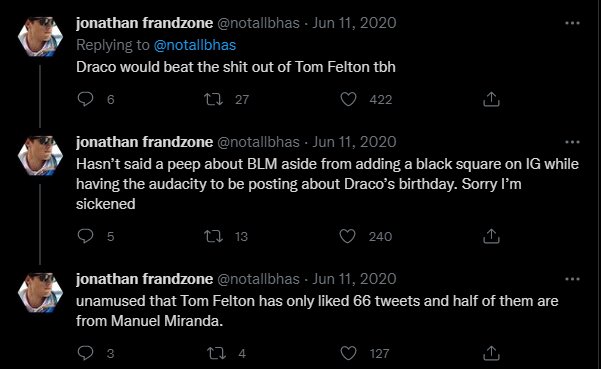
Task: Reply to the Draco tweet
Action: pyautogui.click(x=85, y=99)
